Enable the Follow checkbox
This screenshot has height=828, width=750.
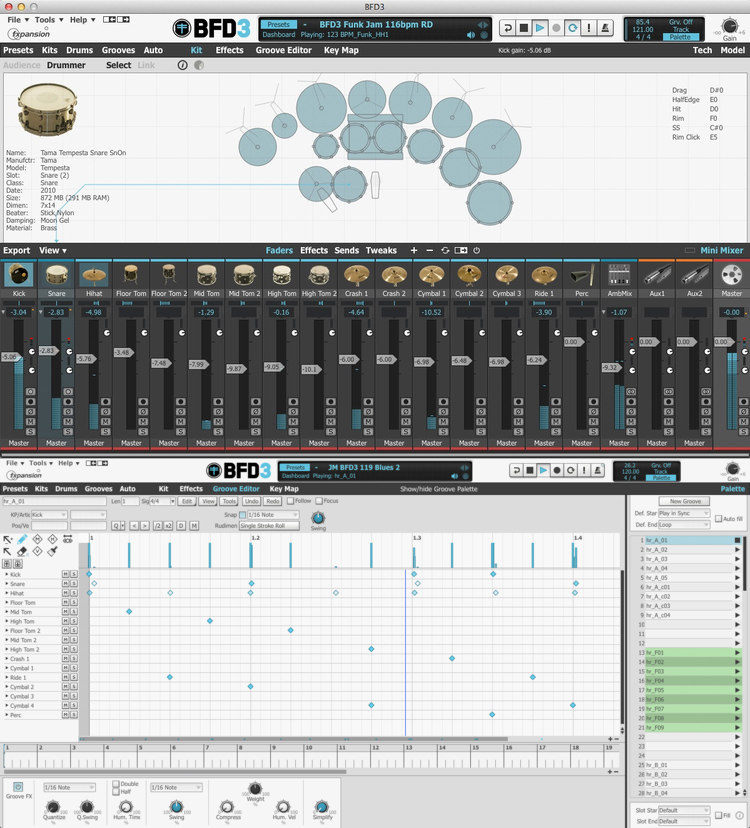(290, 501)
